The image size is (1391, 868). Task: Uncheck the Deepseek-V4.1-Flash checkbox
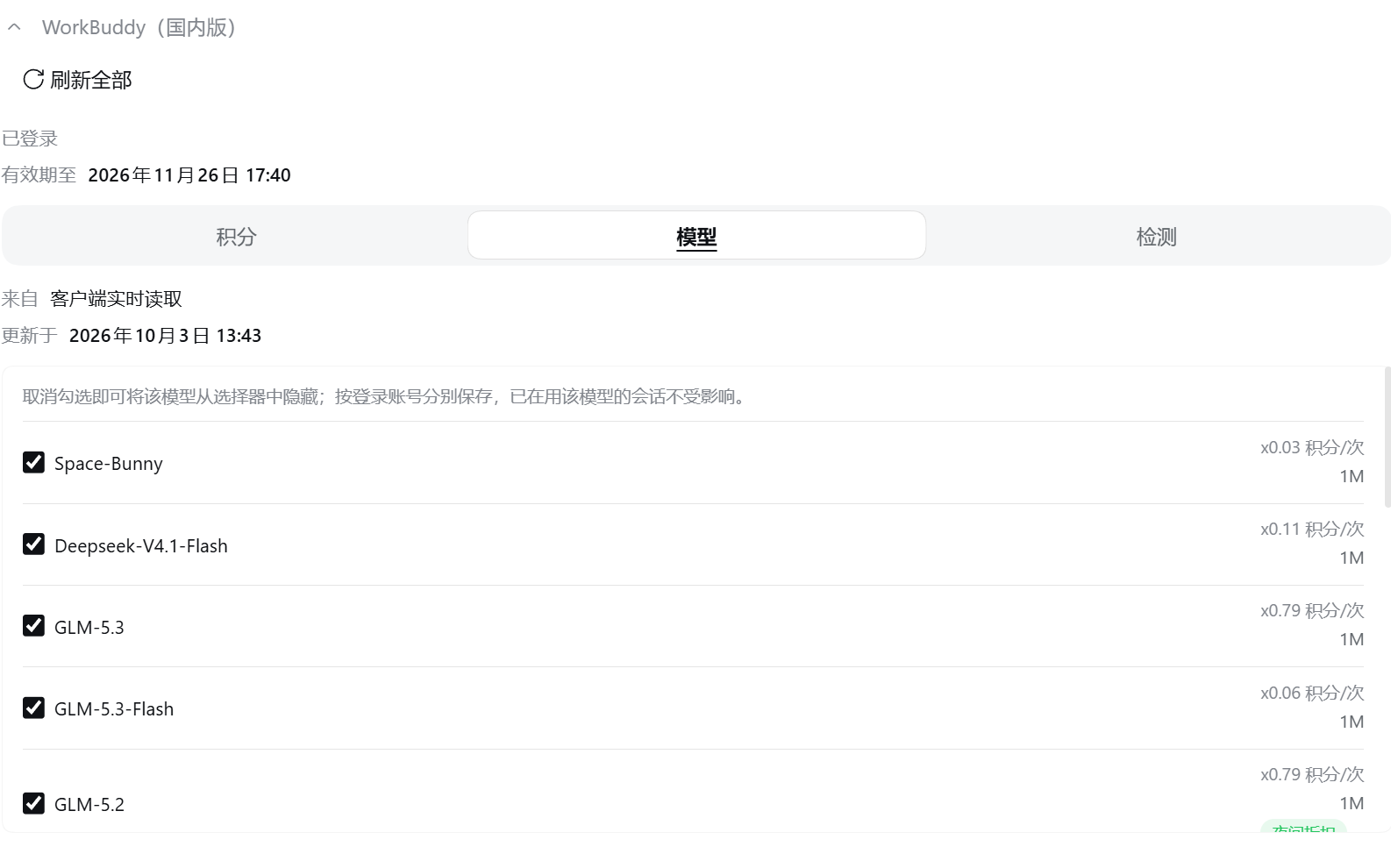(x=33, y=544)
